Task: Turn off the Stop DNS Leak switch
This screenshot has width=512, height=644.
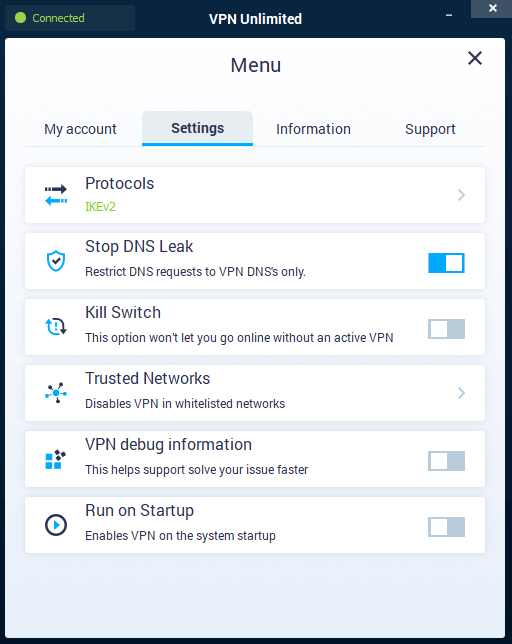Action: click(x=446, y=263)
